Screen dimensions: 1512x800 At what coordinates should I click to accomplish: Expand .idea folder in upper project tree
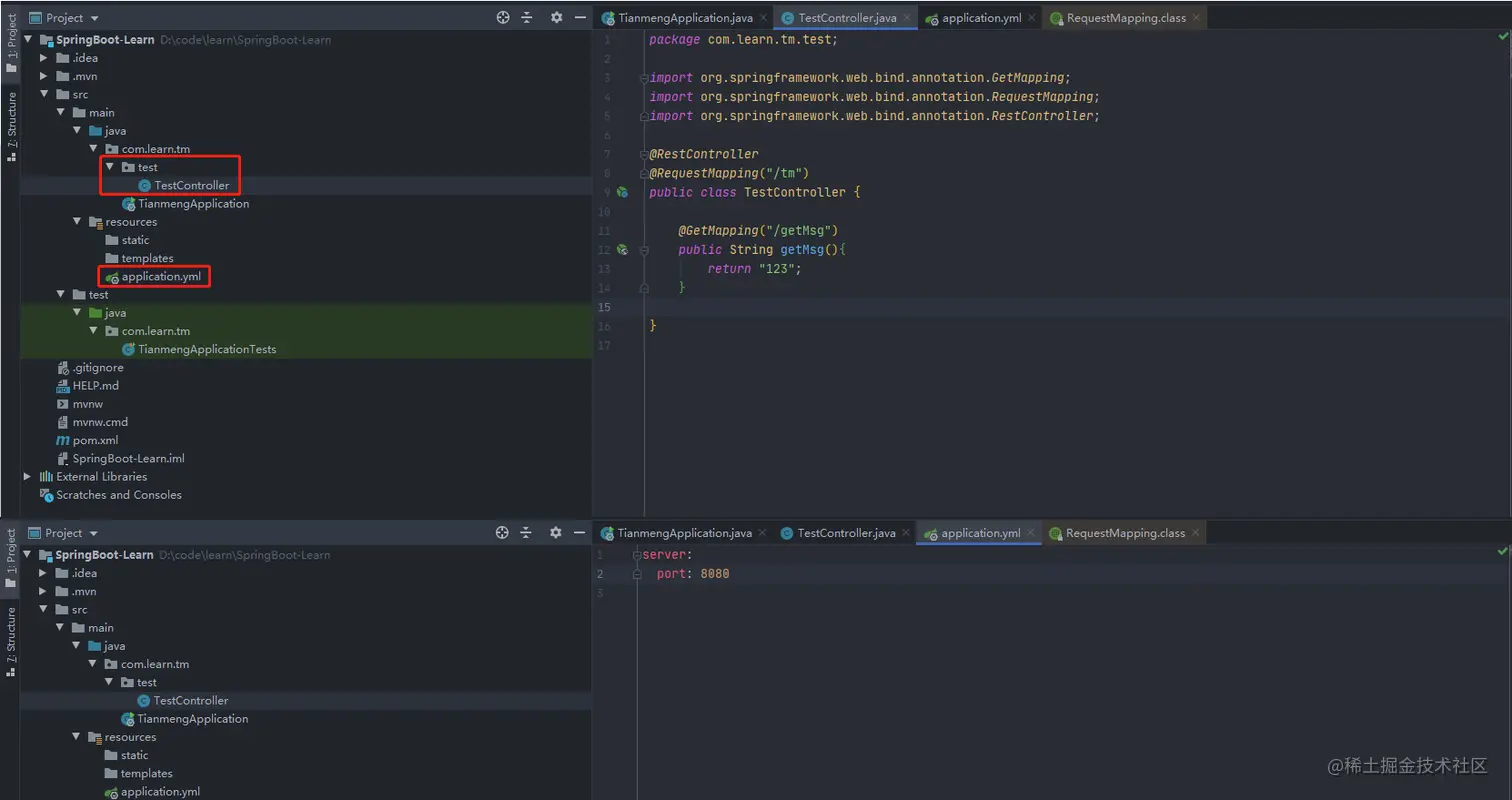(x=44, y=58)
